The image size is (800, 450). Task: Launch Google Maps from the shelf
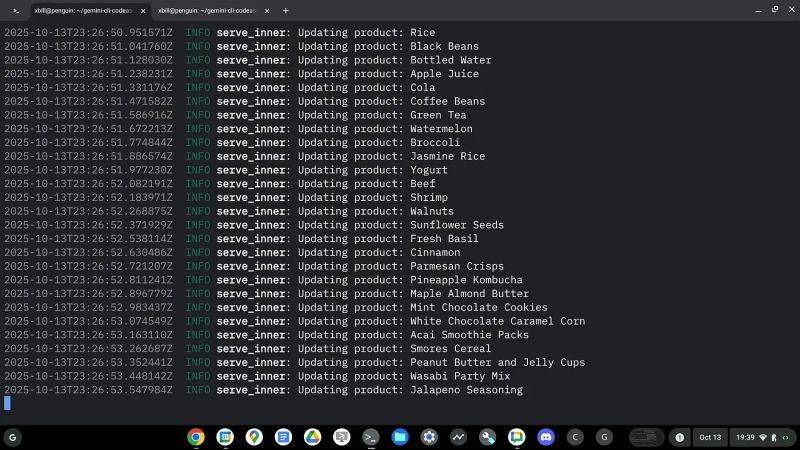click(254, 437)
